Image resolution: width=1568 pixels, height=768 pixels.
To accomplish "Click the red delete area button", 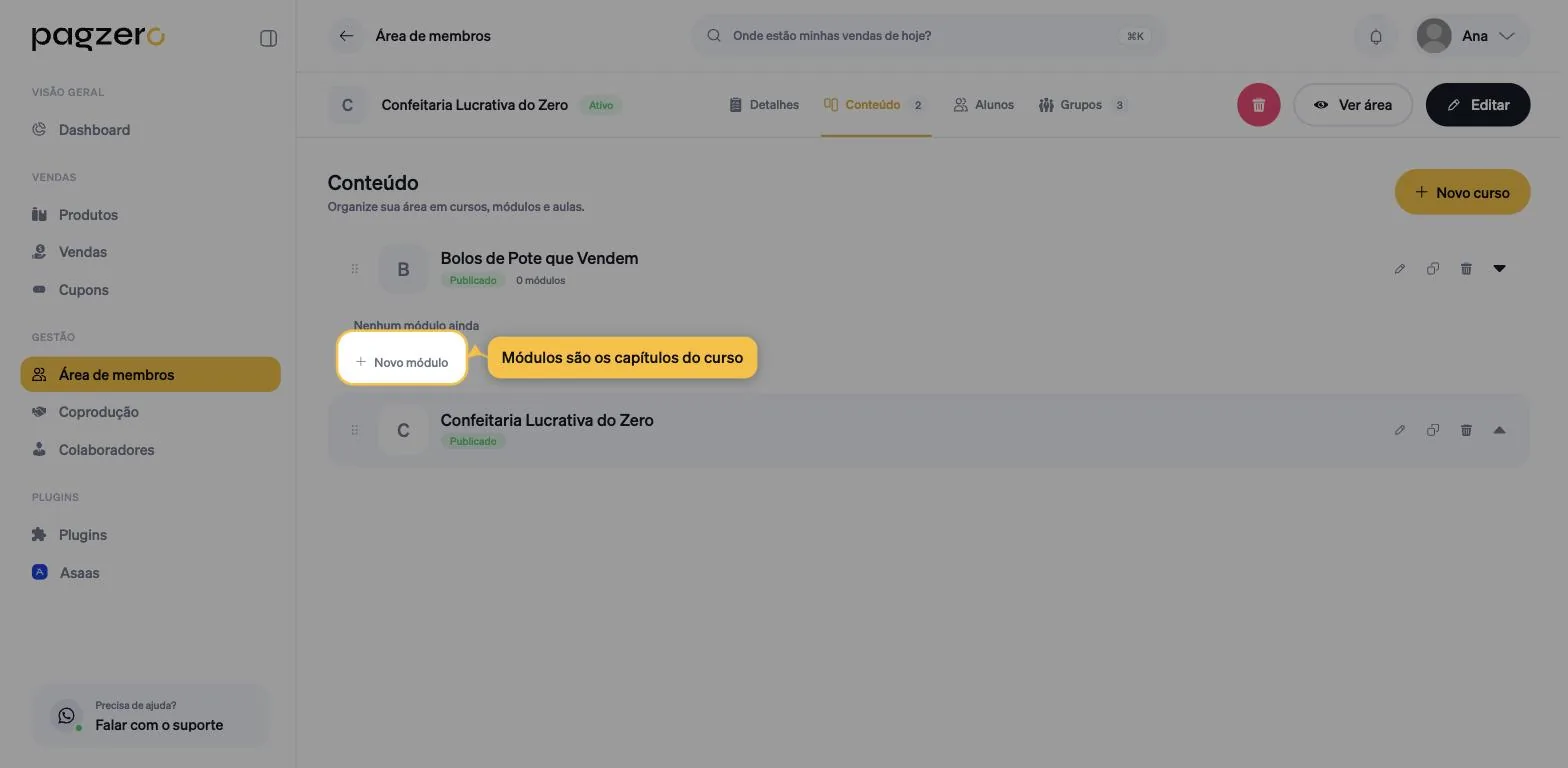I will (x=1258, y=105).
